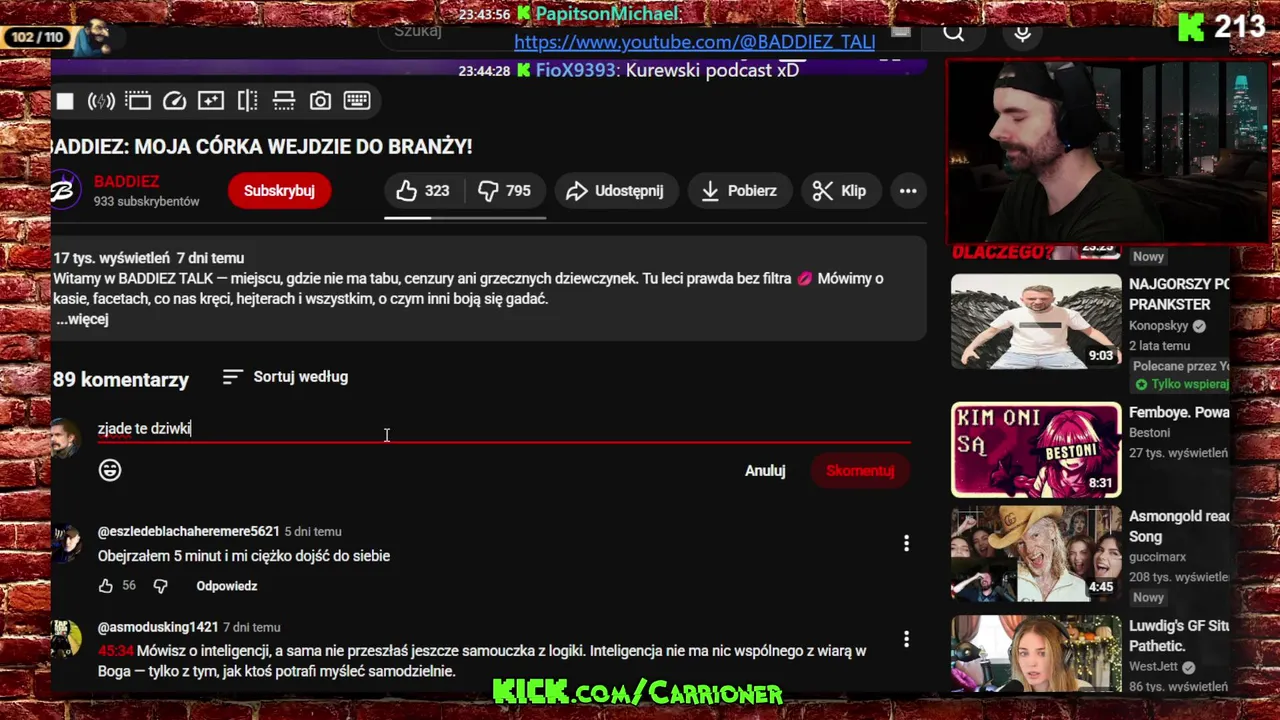Download the video via Pobierz
Viewport: 1280px width, 720px height.
point(739,191)
